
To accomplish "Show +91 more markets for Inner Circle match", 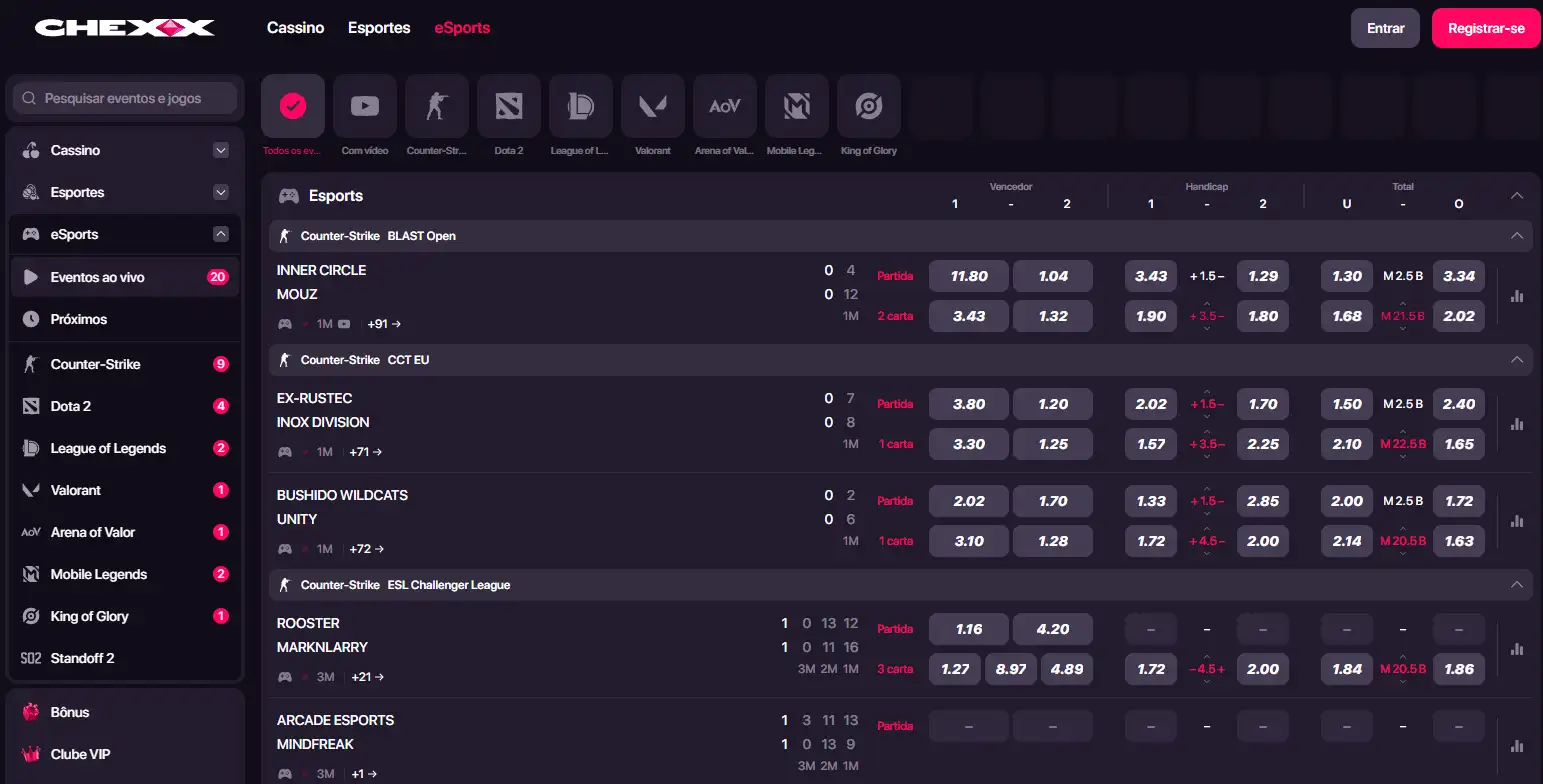I will [384, 324].
